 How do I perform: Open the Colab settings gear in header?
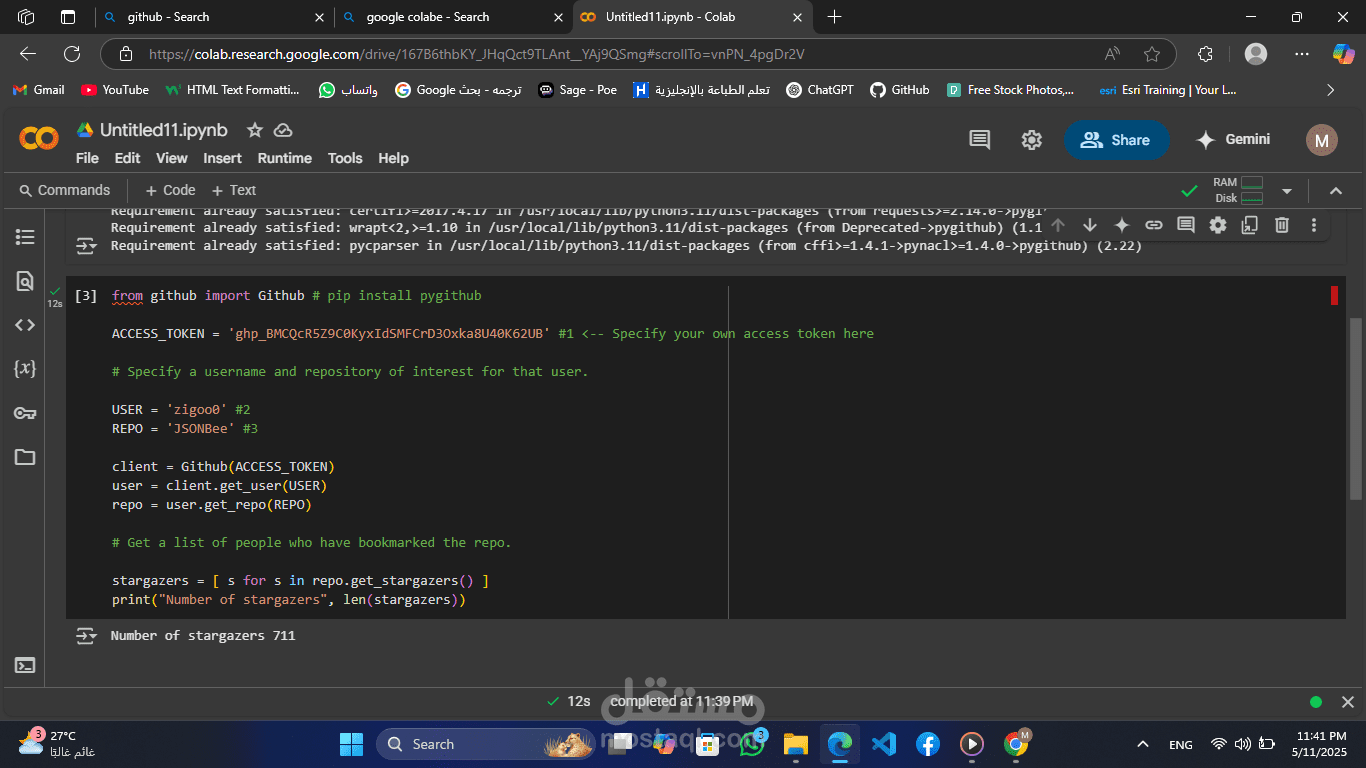1032,140
